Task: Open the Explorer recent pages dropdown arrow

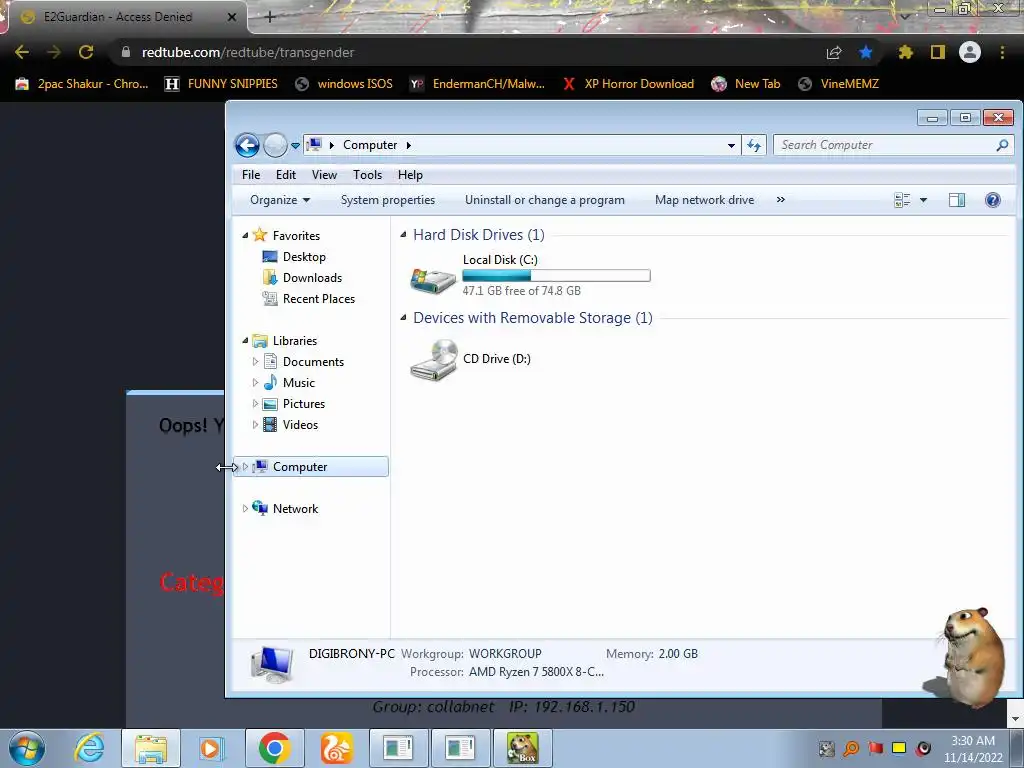Action: click(295, 146)
